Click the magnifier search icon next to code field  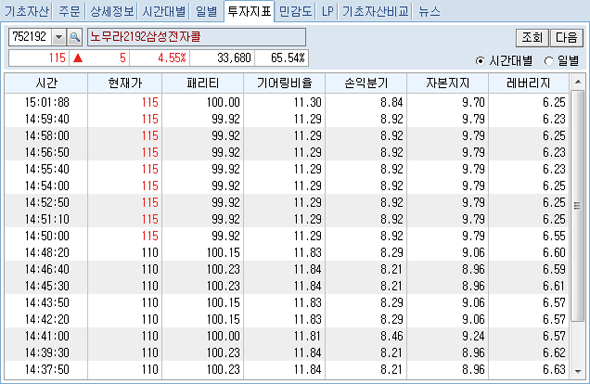[x=75, y=37]
